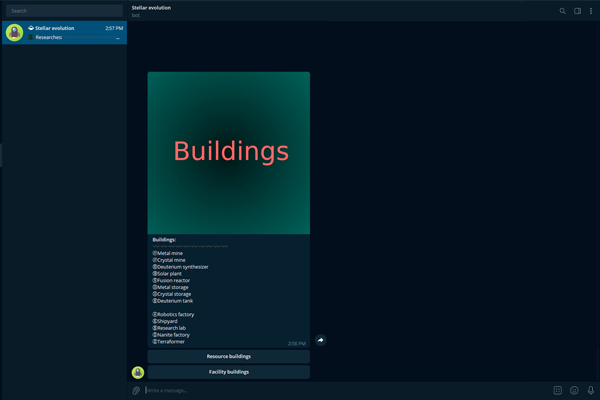This screenshot has width=600, height=400.
Task: Open the Stellar evolution avatar in the chat list
Action: click(x=15, y=33)
